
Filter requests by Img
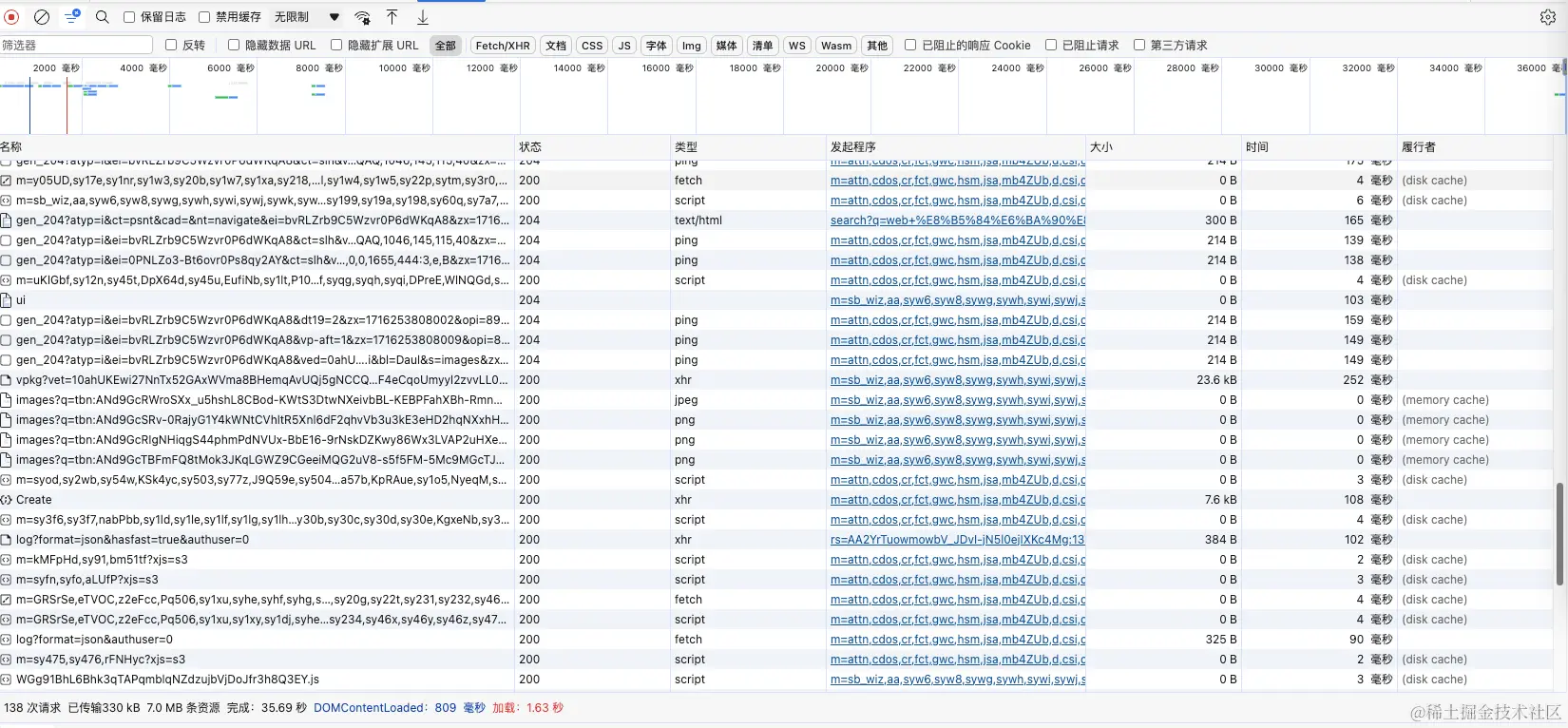pyautogui.click(x=692, y=46)
